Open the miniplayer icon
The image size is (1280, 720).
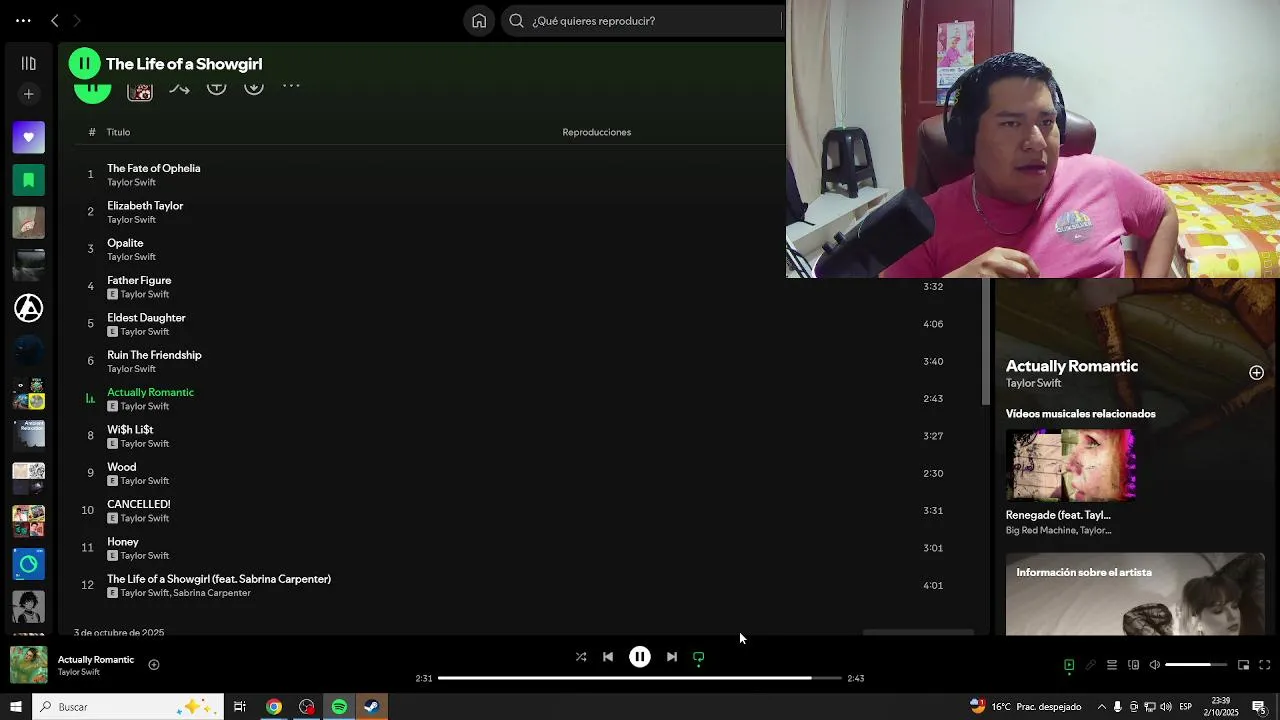pos(1243,665)
